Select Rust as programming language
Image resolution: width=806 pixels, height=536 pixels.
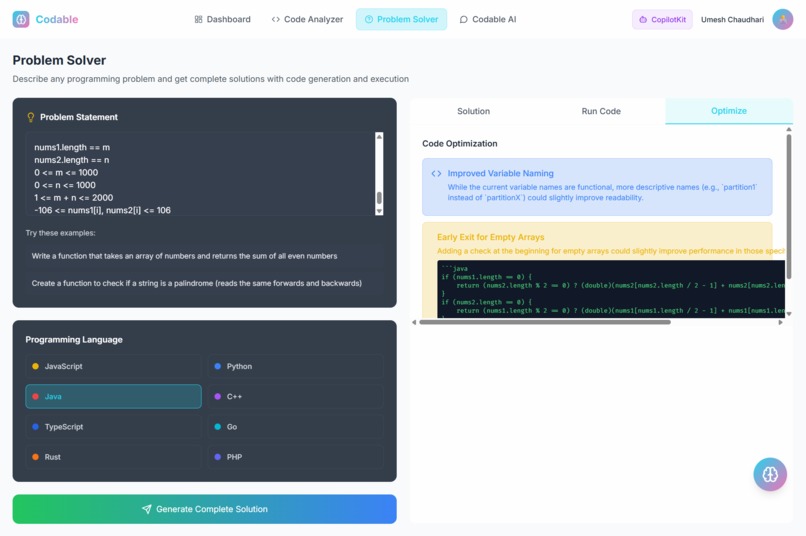pyautogui.click(x=114, y=457)
